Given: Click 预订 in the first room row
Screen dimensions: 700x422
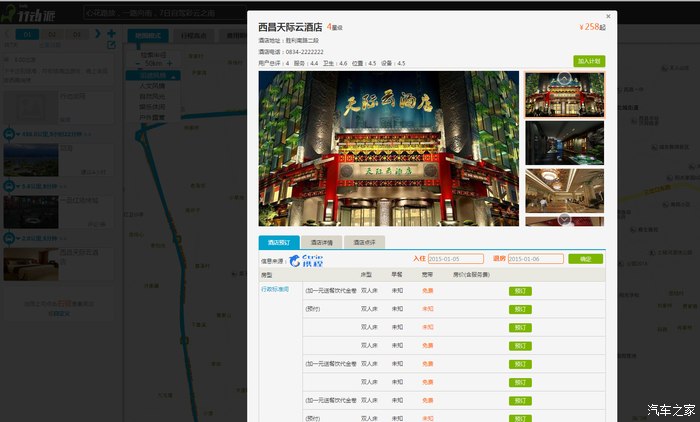Looking at the screenshot, I should (x=520, y=291).
